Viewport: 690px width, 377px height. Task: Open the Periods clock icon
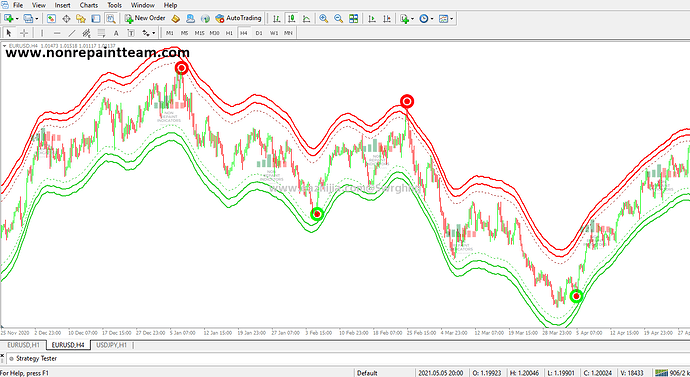point(424,18)
